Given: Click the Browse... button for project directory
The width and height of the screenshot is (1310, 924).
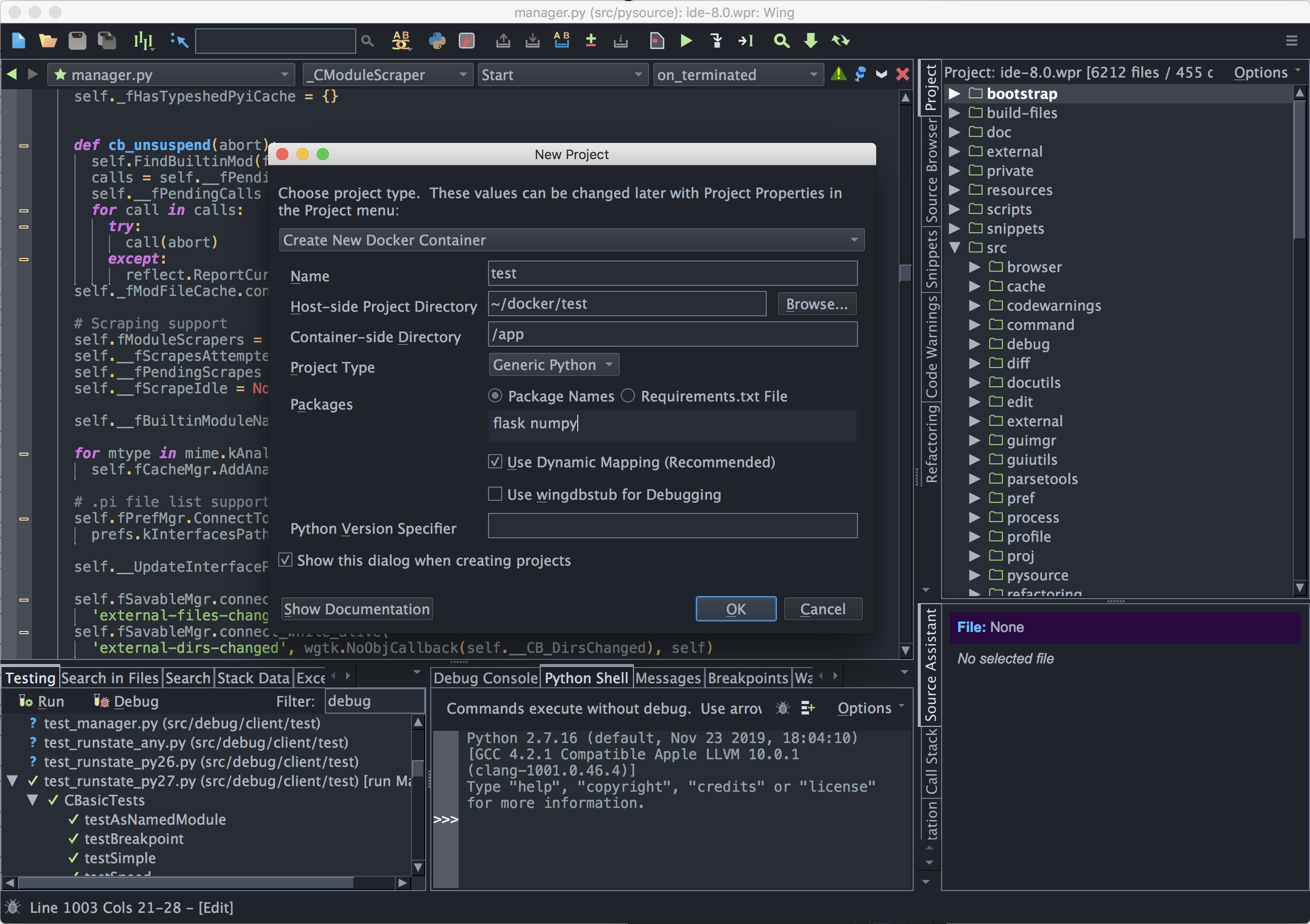Looking at the screenshot, I should [816, 304].
